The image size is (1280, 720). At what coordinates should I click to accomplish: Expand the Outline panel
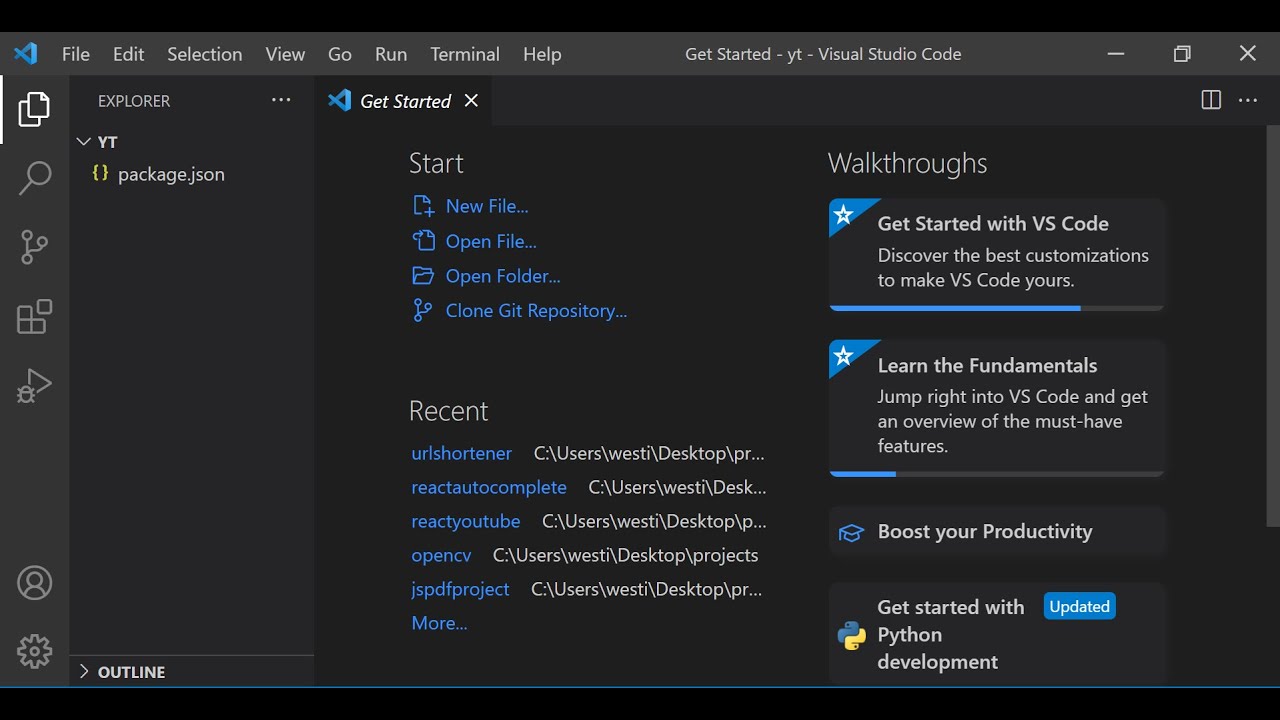pyautogui.click(x=84, y=672)
